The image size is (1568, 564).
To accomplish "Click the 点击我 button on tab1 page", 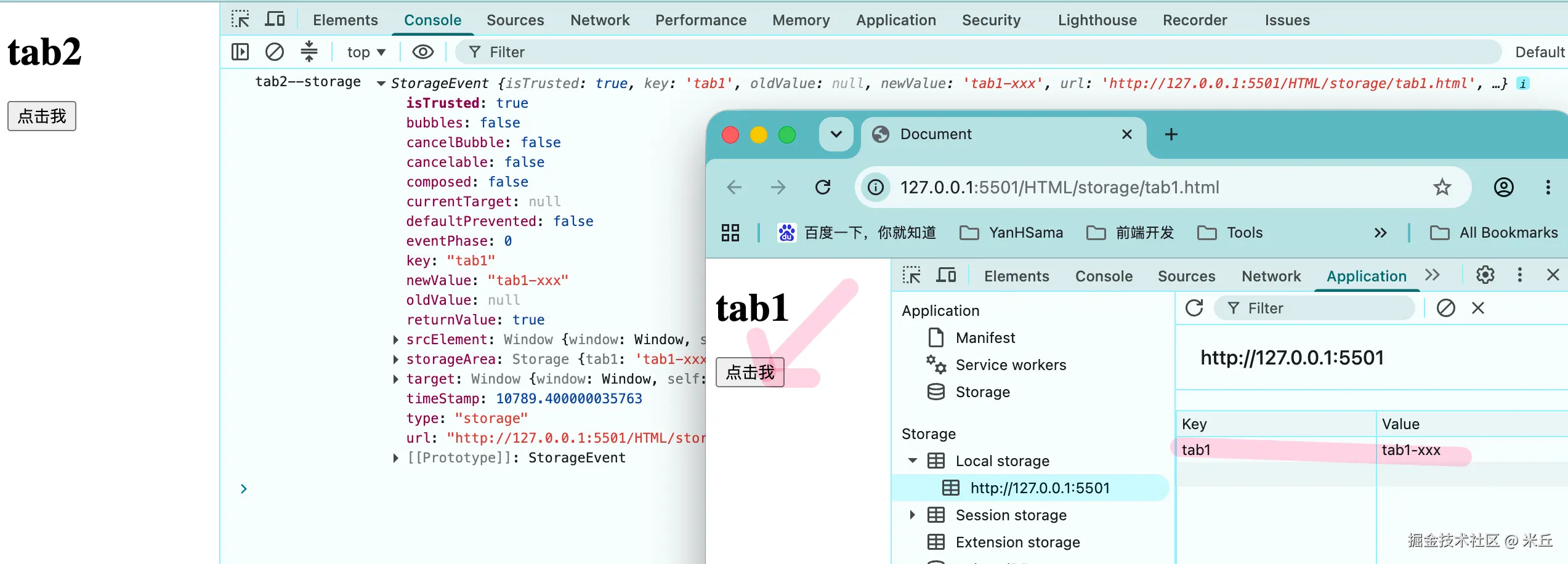I will pyautogui.click(x=750, y=373).
